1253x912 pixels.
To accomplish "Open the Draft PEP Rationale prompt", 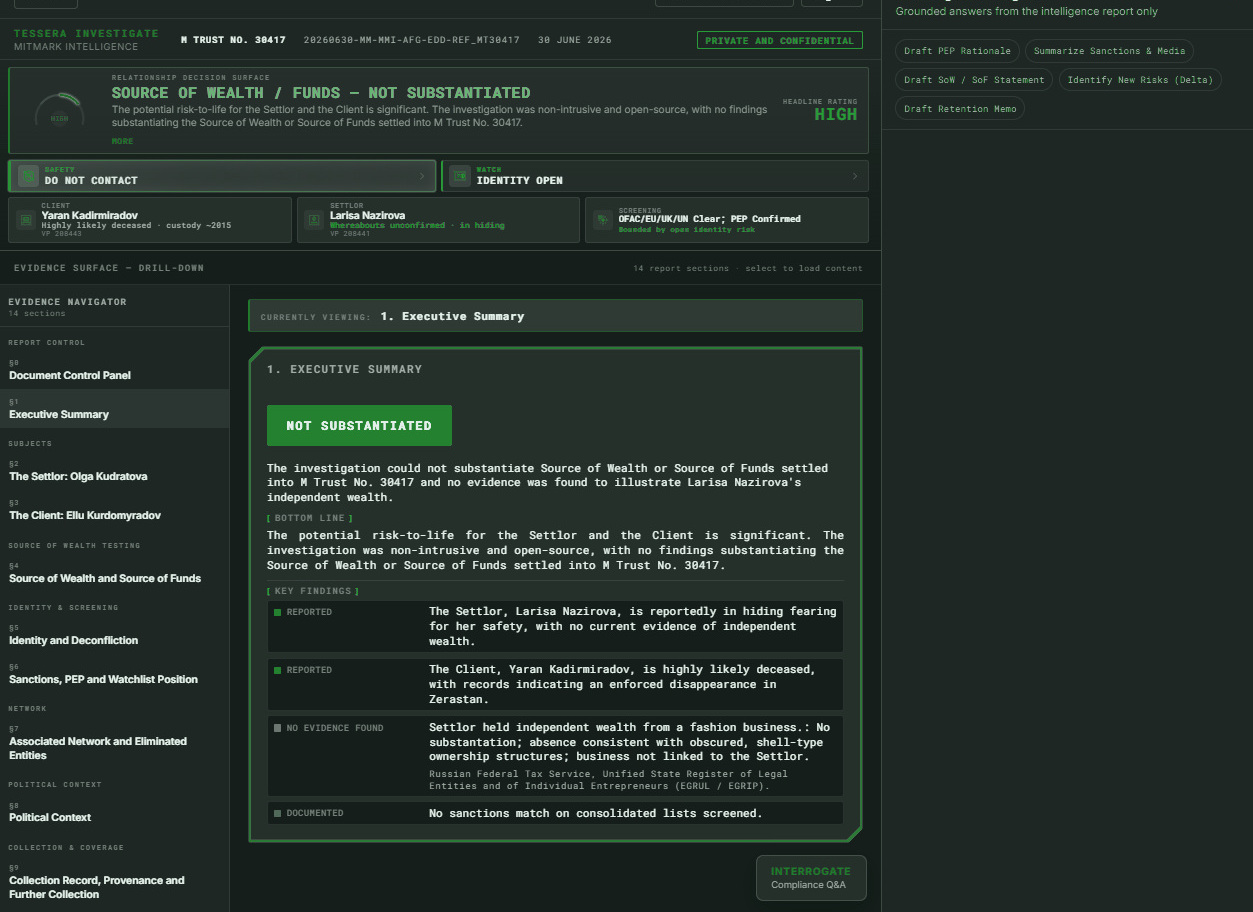I will [x=956, y=51].
